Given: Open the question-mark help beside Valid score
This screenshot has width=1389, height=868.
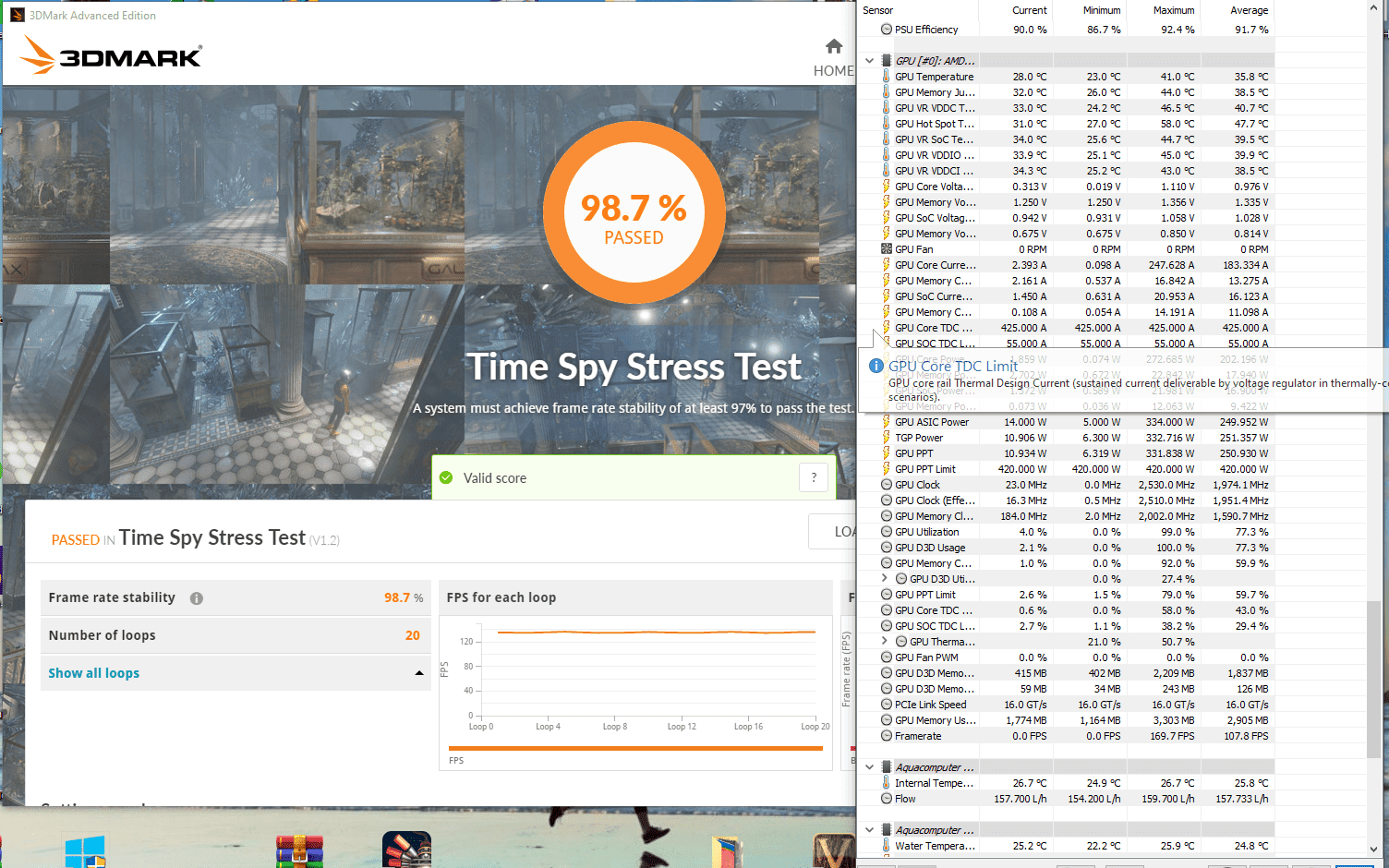Looking at the screenshot, I should tap(814, 477).
